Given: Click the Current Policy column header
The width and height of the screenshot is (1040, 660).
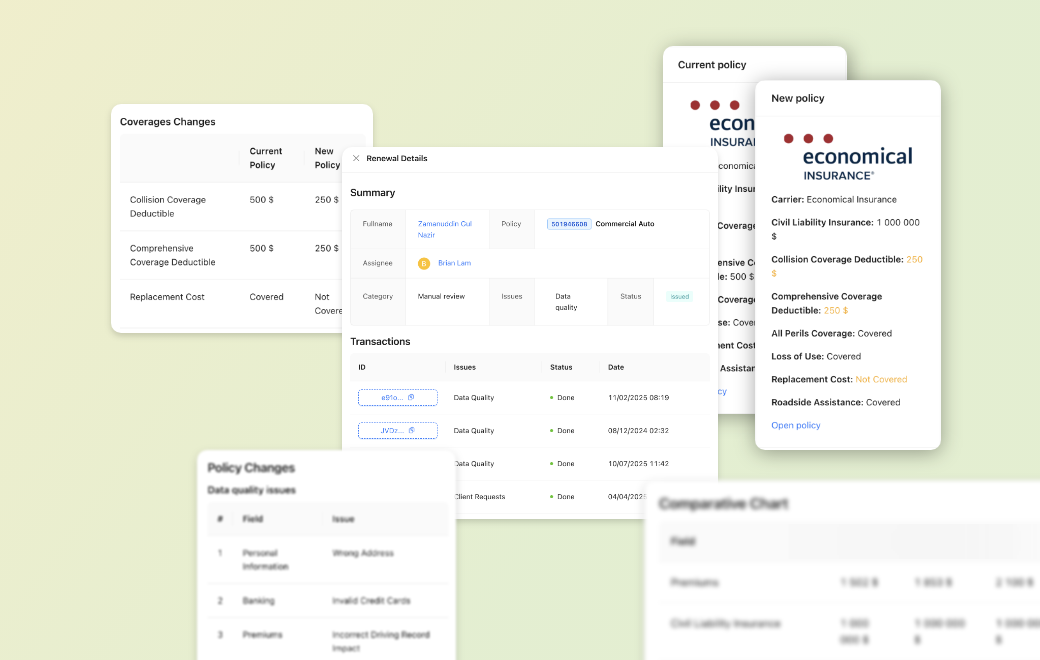Looking at the screenshot, I should tap(265, 158).
